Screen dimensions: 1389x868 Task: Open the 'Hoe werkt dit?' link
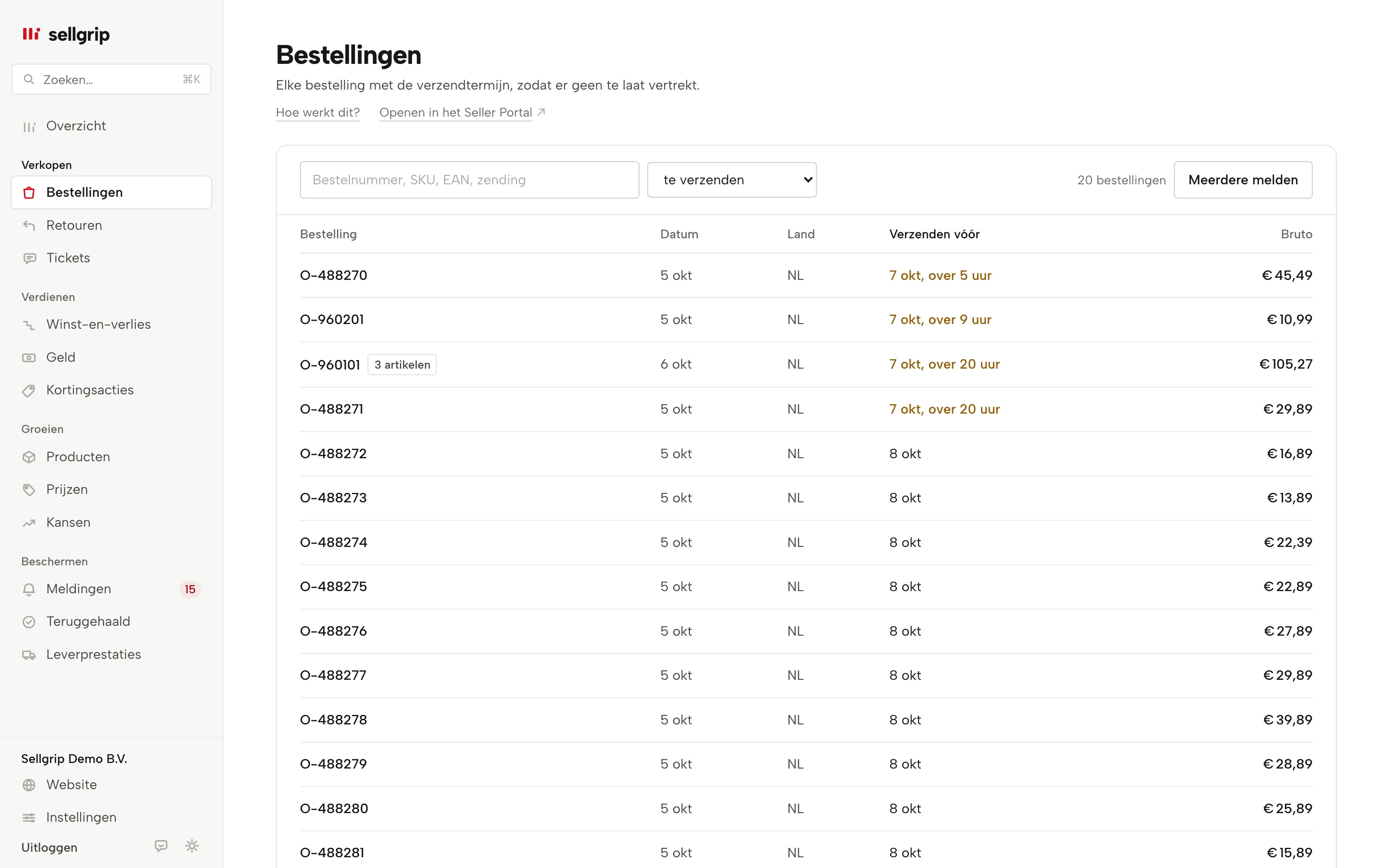click(318, 112)
